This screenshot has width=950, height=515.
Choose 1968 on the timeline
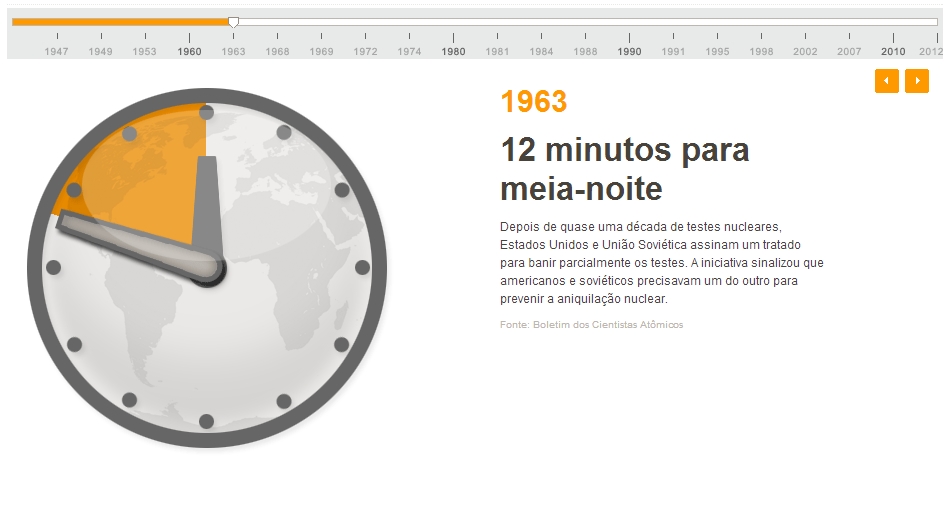[277, 51]
